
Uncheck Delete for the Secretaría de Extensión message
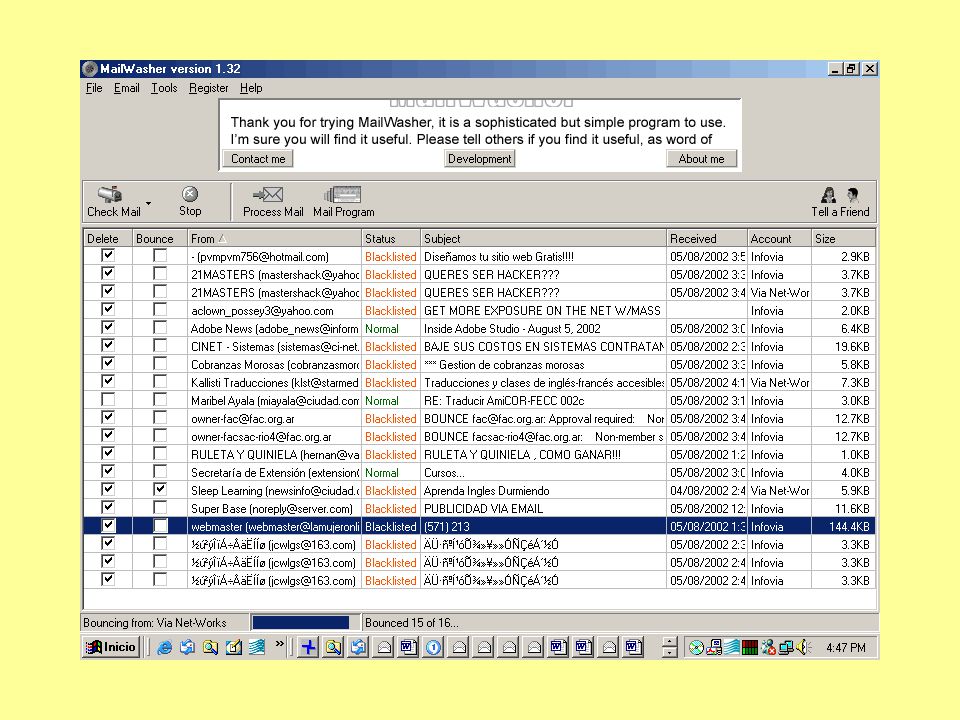point(108,471)
